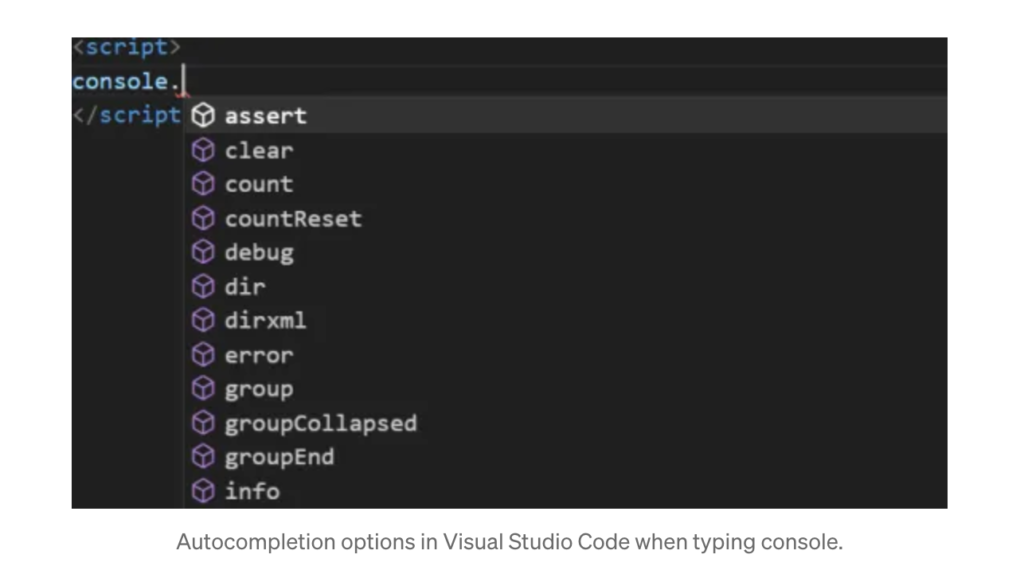Click the opening script tag line
1024x570 pixels.
coord(126,48)
